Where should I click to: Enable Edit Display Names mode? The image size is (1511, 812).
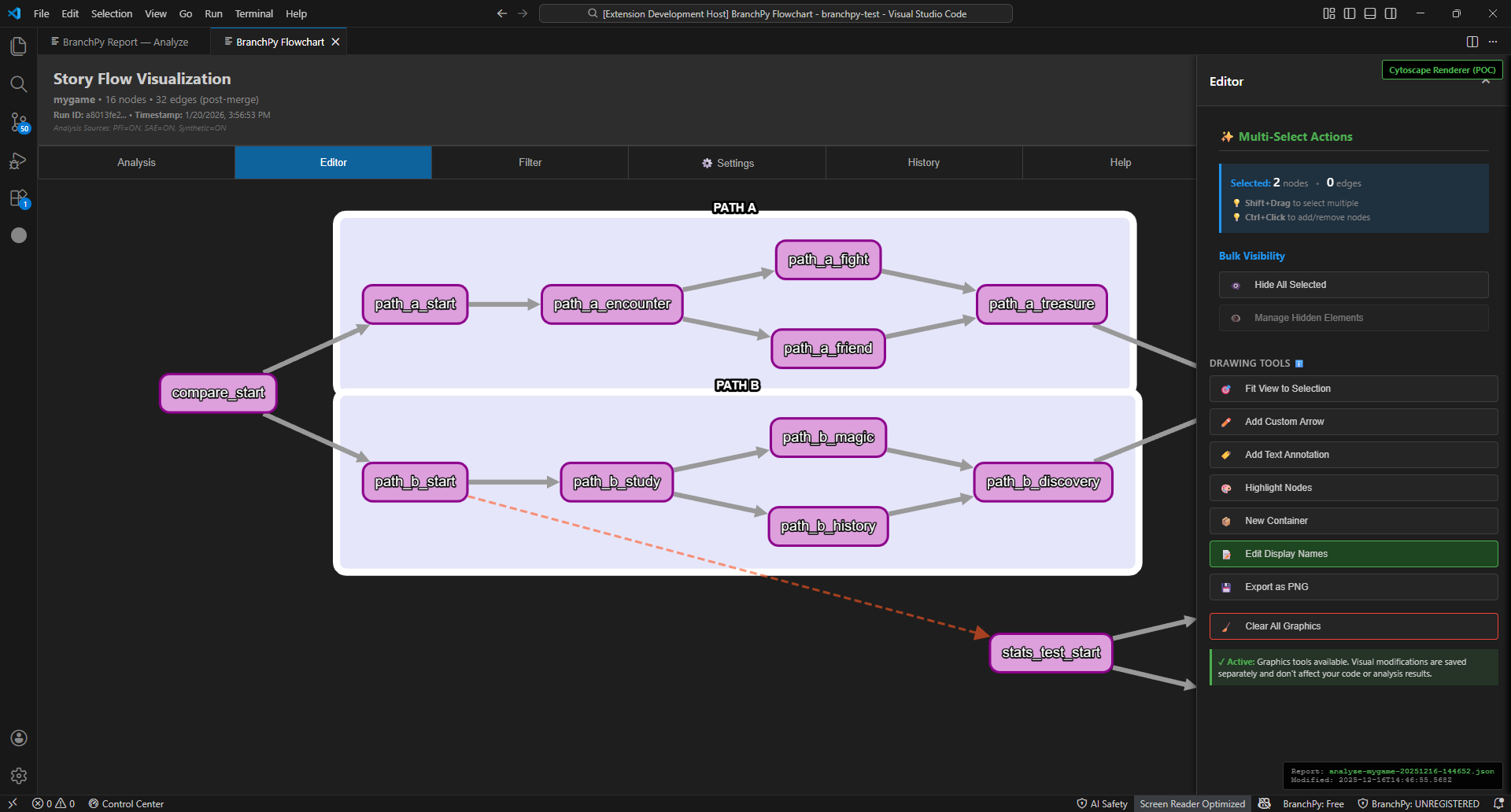1352,553
